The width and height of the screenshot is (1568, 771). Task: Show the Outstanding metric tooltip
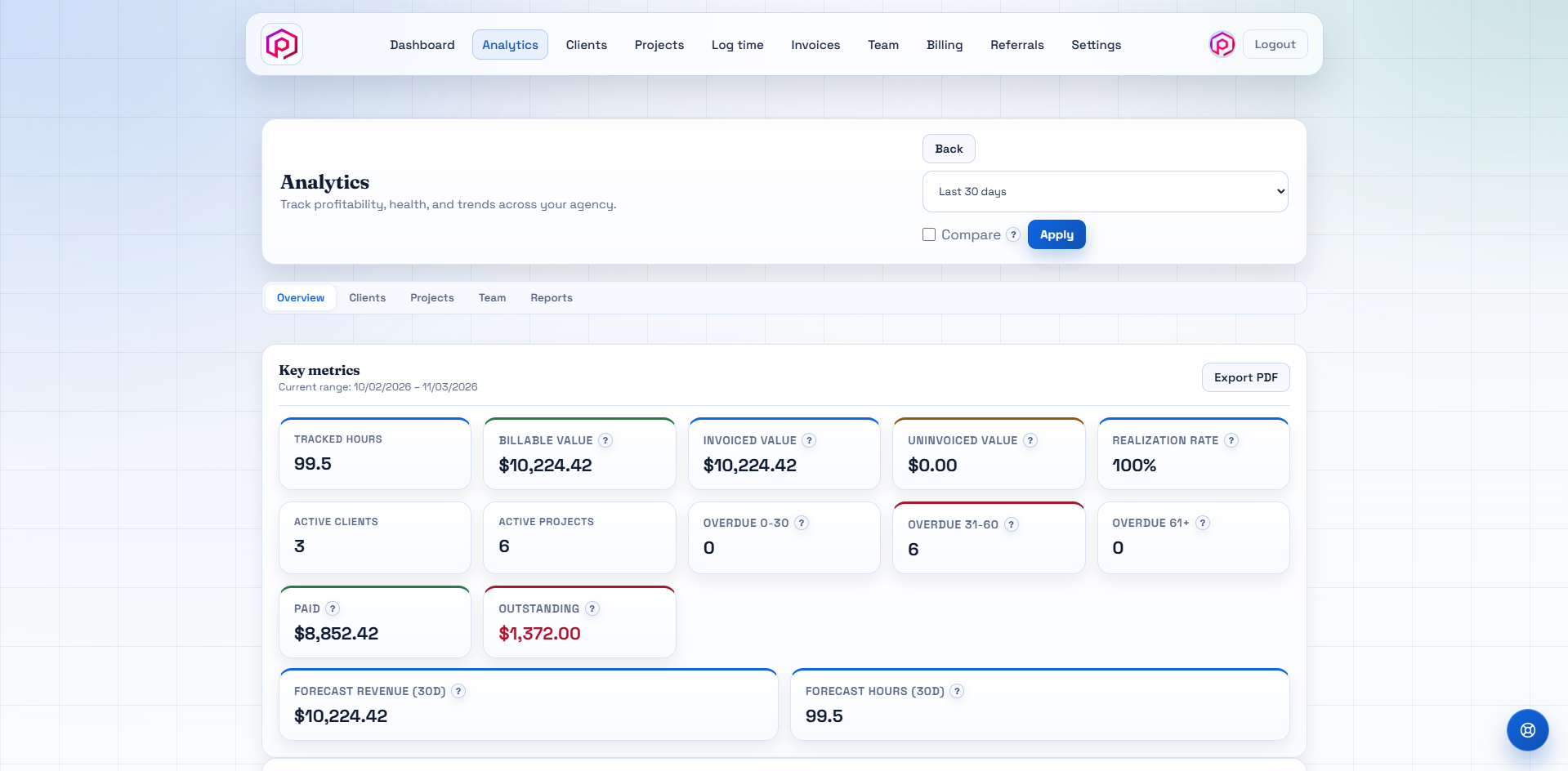[x=592, y=608]
